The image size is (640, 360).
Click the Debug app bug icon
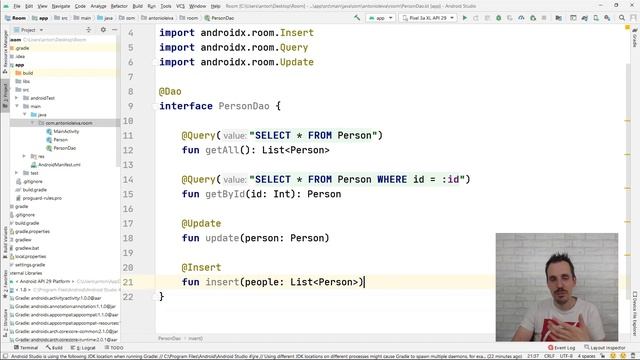pyautogui.click(x=498, y=18)
